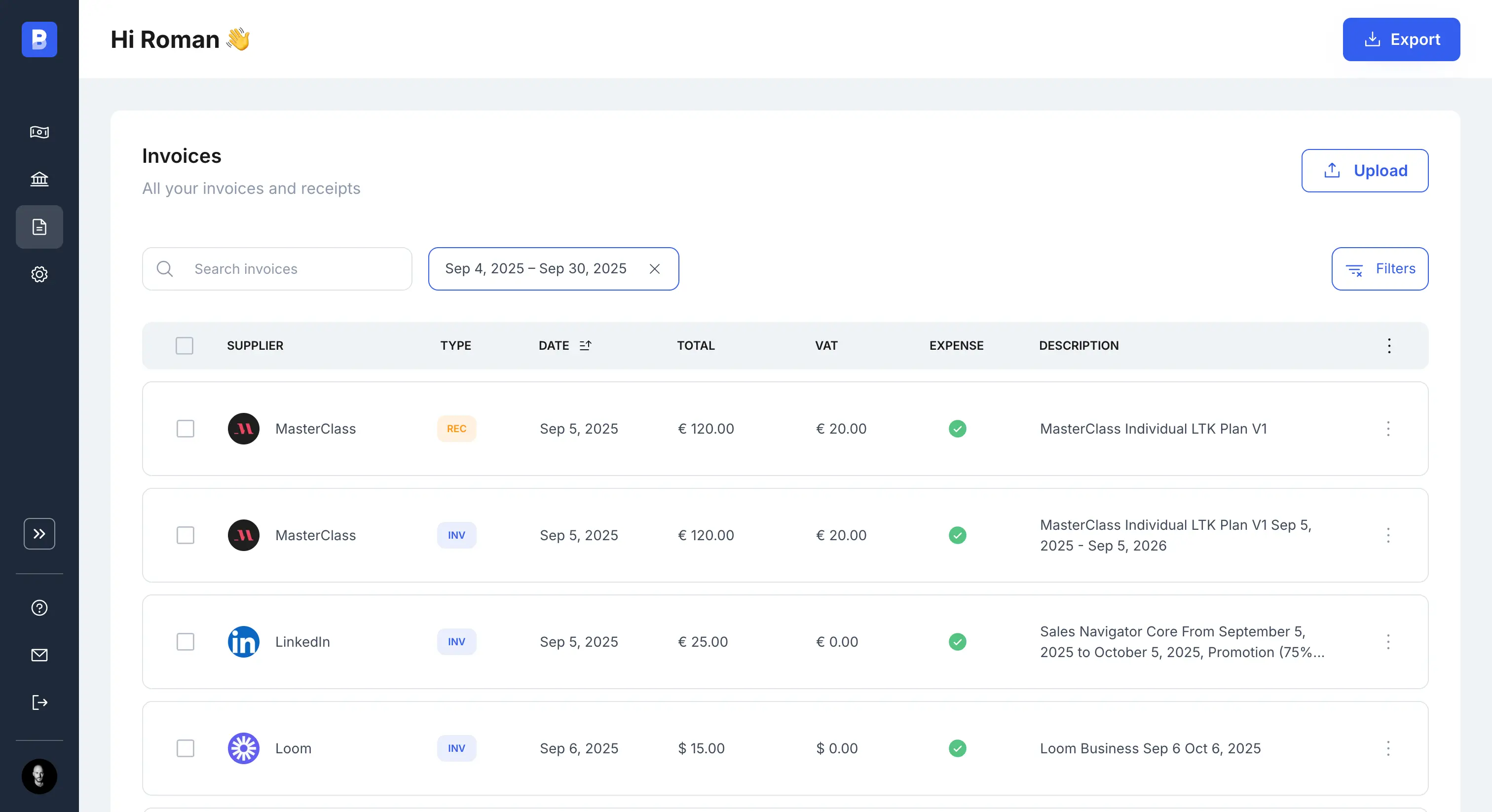1492x812 pixels.
Task: Select the bank accounts icon in sidebar
Action: click(x=39, y=179)
